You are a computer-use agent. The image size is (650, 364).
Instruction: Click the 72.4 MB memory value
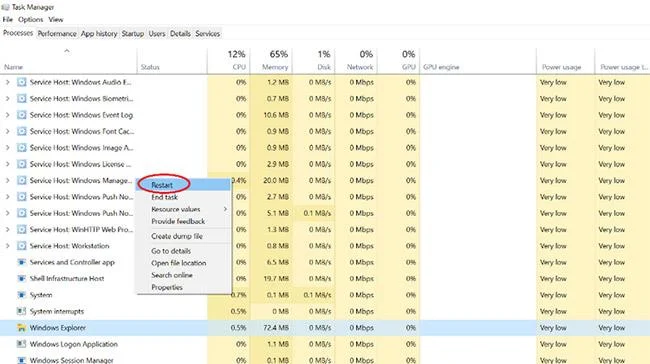(x=276, y=328)
